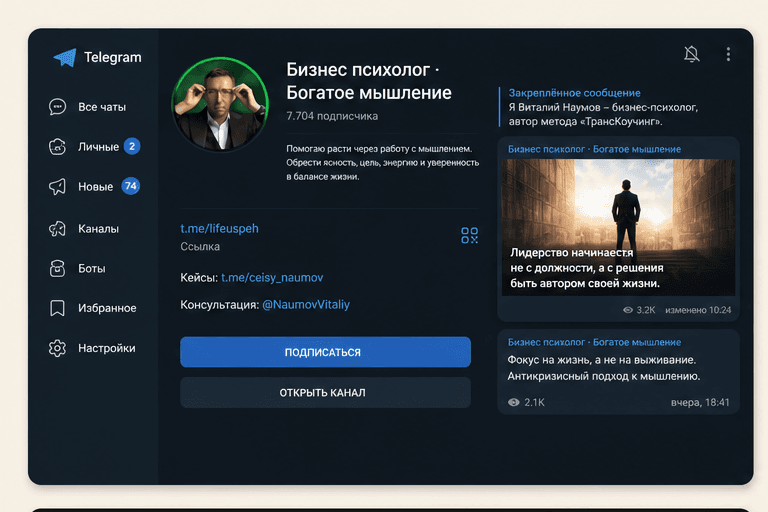768x512 pixels.
Task: Open the t.me/lifeuspeh link
Action: tap(219, 229)
